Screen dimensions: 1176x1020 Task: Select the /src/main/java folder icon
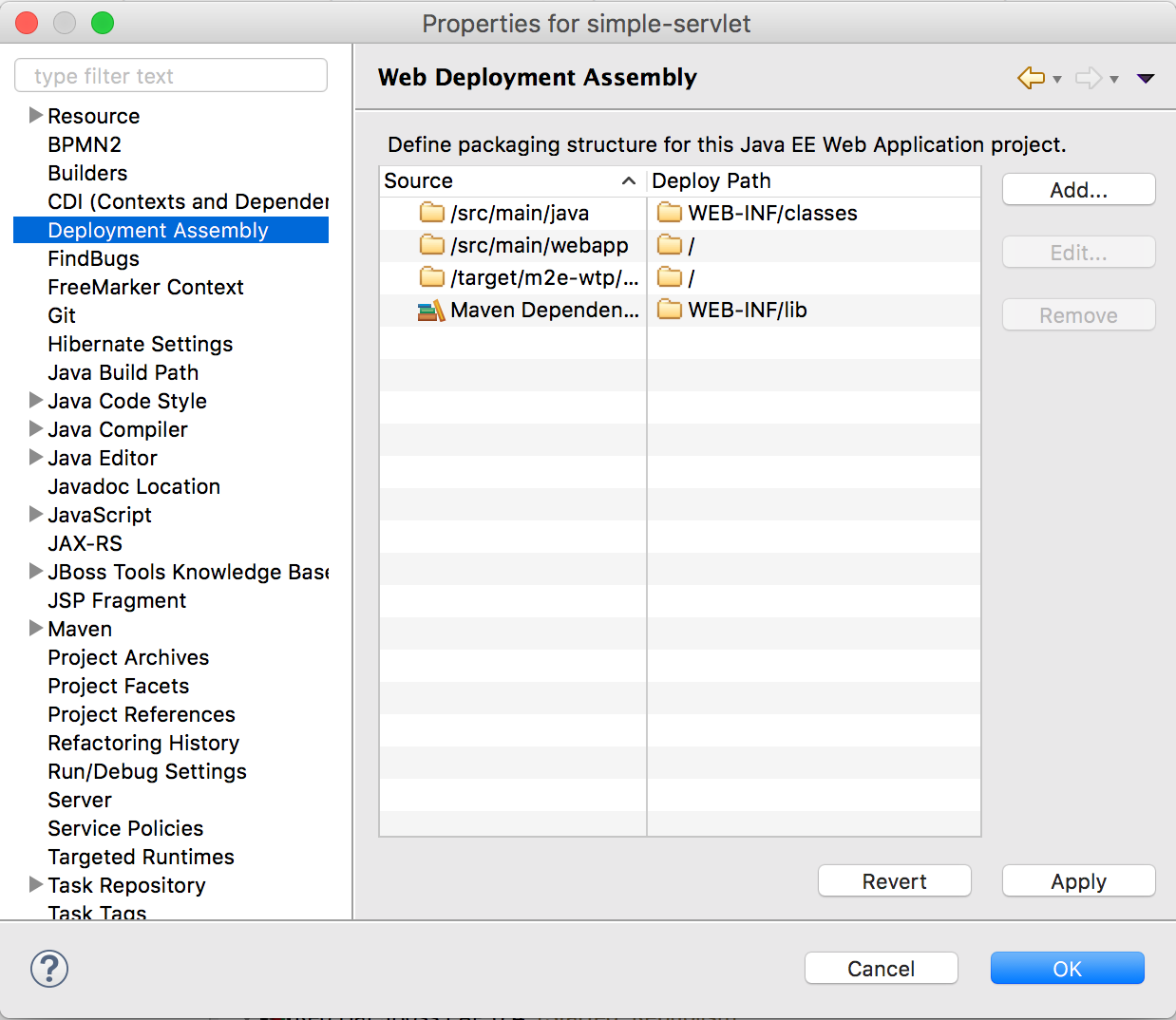(432, 212)
